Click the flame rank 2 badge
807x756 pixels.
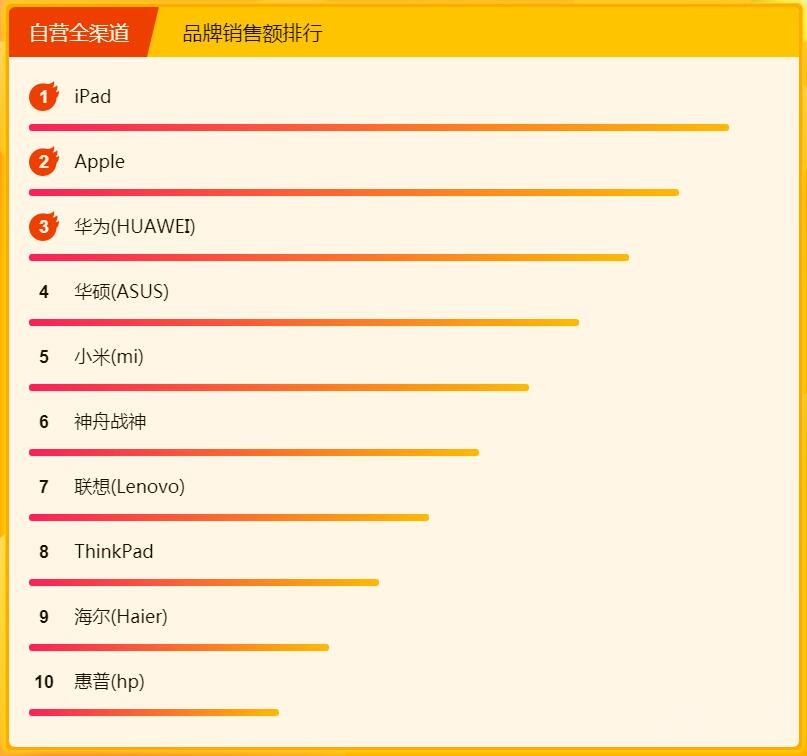coord(44,162)
